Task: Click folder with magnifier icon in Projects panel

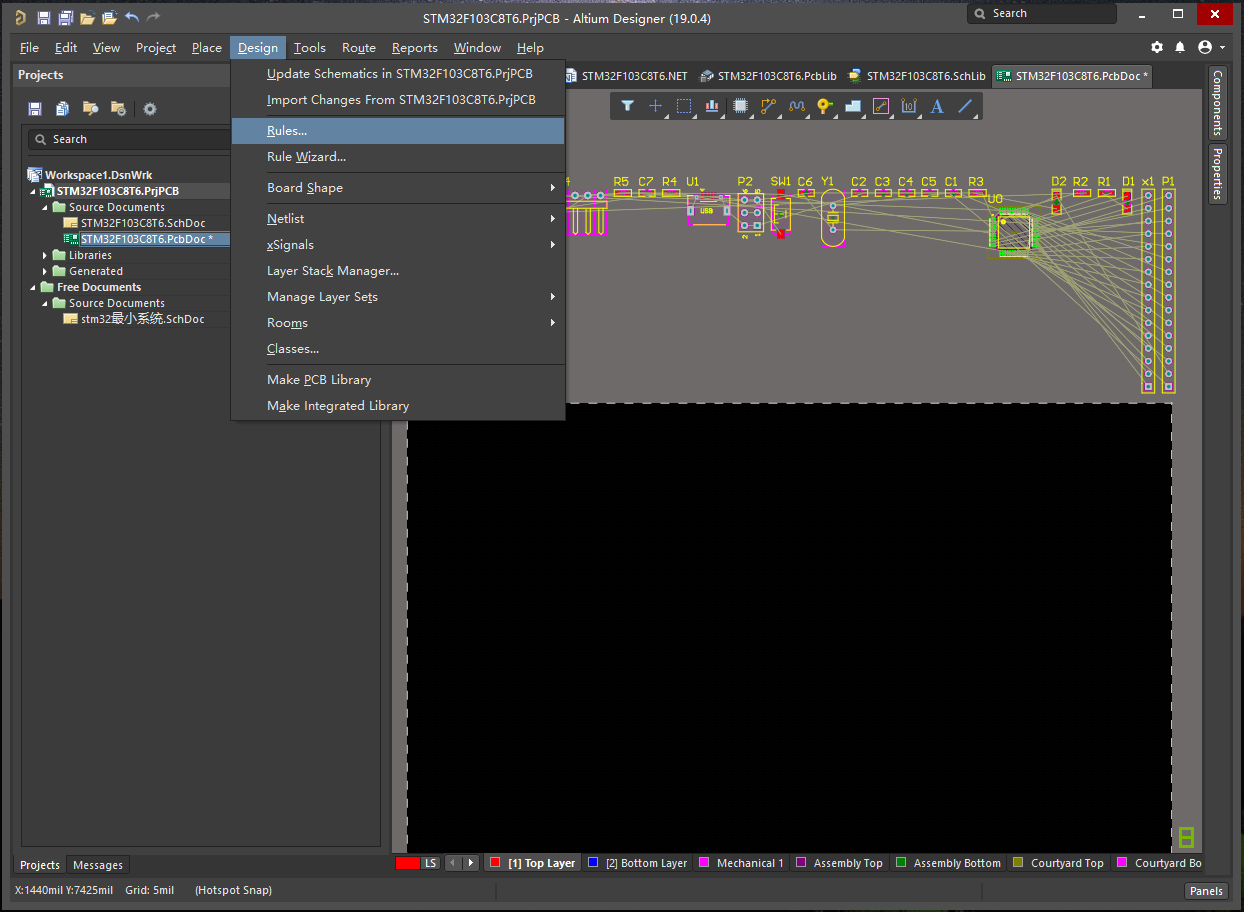Action: (x=90, y=108)
